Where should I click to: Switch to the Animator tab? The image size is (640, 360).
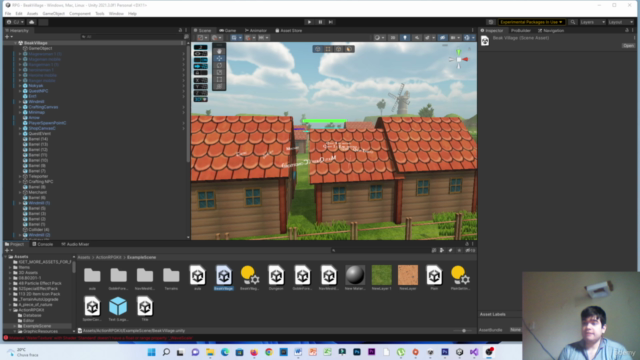click(x=256, y=30)
